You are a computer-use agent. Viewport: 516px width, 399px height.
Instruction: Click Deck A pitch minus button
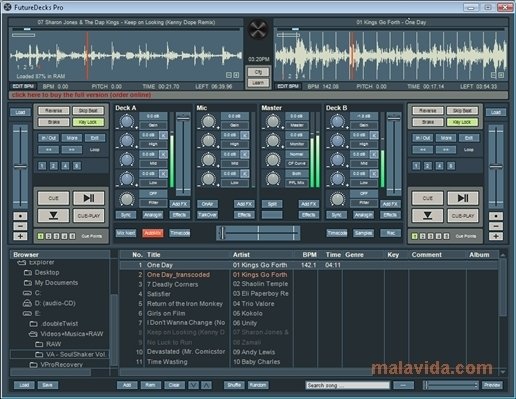[x=20, y=226]
